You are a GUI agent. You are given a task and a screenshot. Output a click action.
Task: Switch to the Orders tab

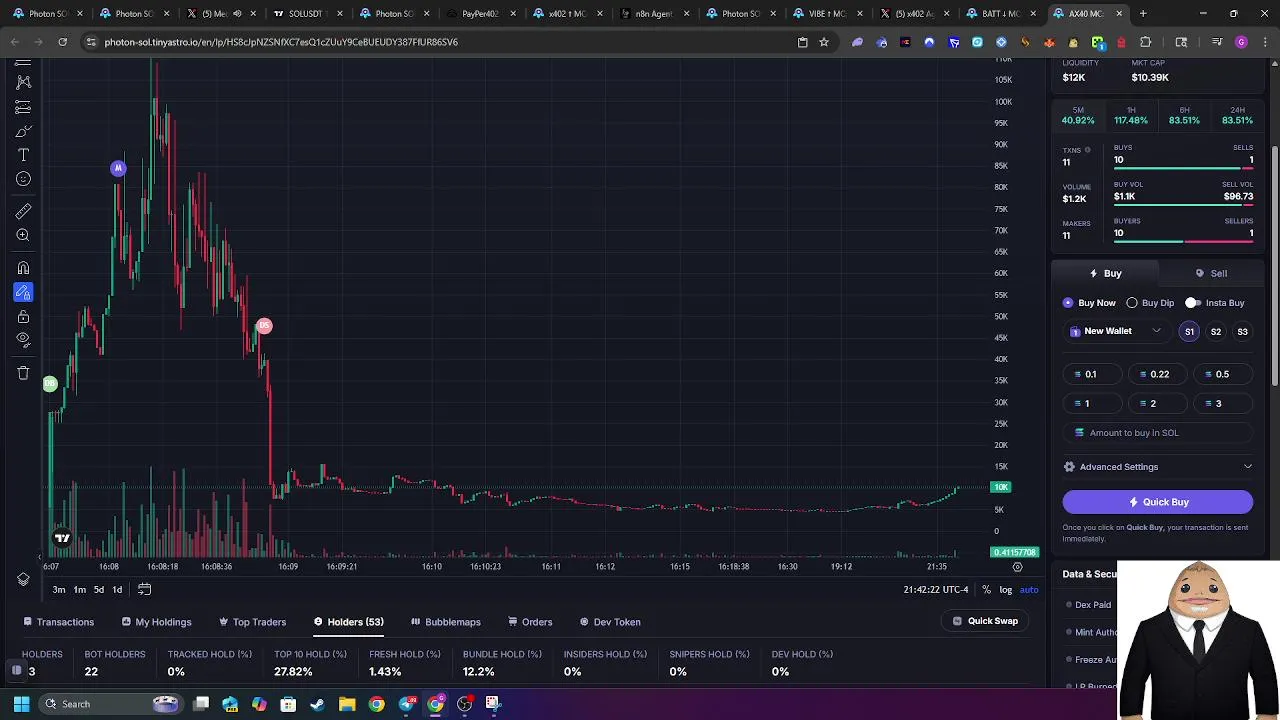pyautogui.click(x=530, y=622)
